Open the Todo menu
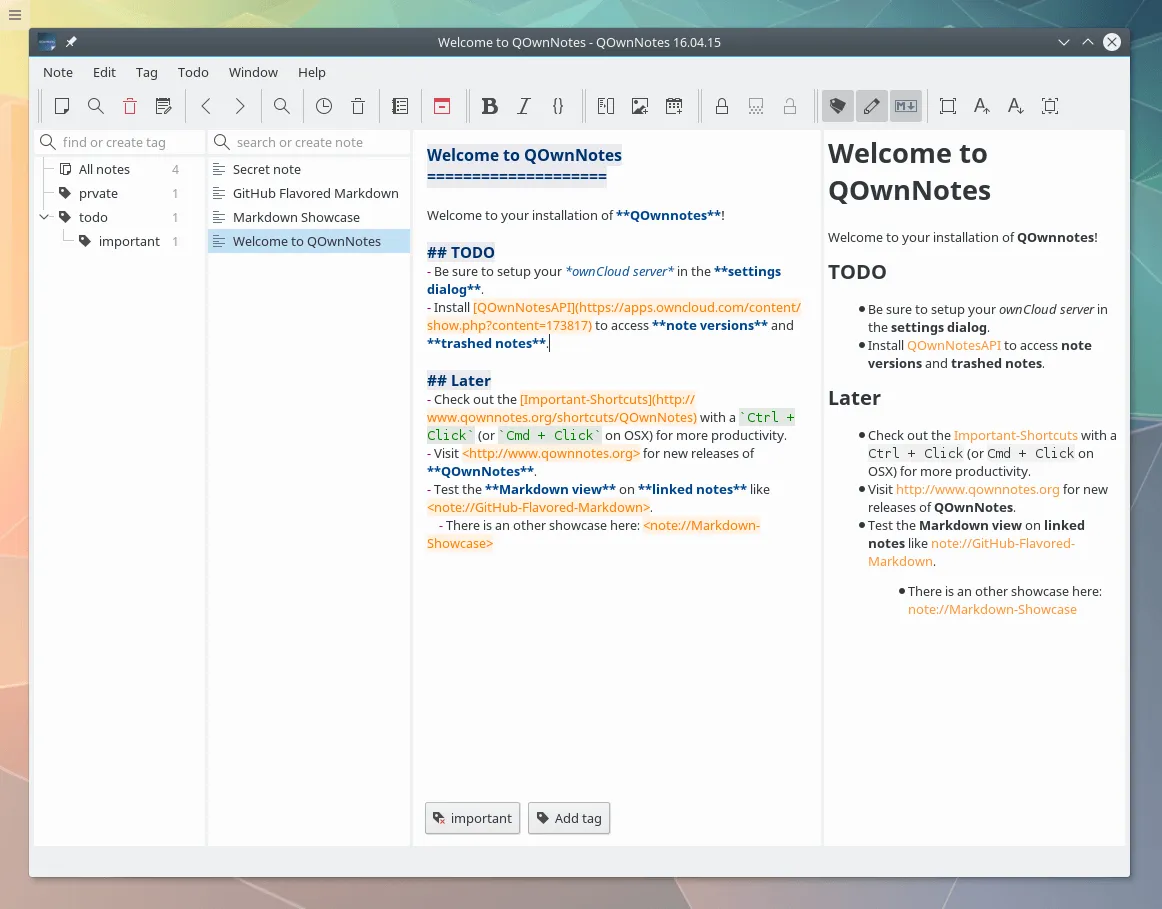This screenshot has height=909, width=1162. click(x=193, y=72)
